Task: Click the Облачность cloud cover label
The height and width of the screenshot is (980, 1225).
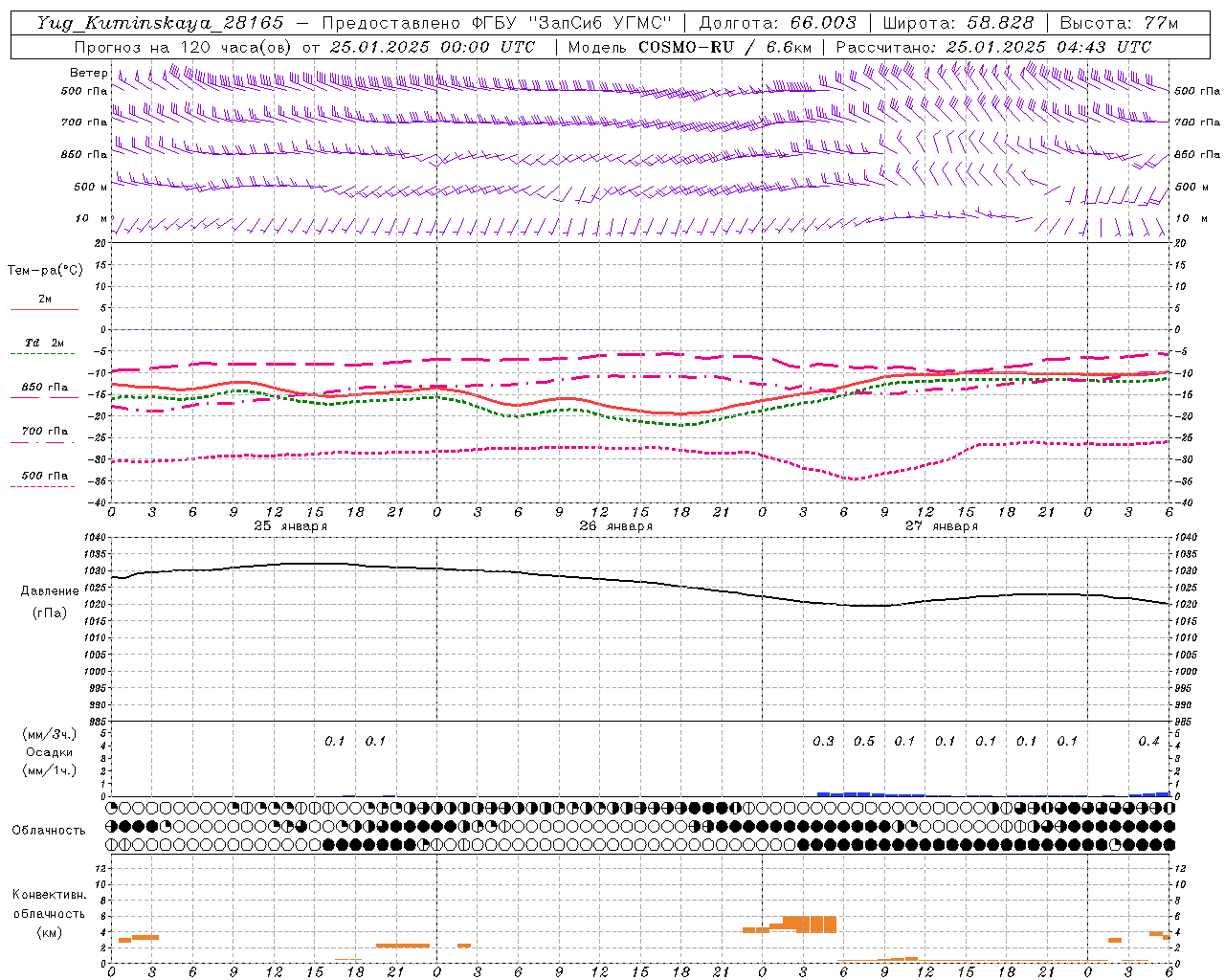Action: [48, 831]
